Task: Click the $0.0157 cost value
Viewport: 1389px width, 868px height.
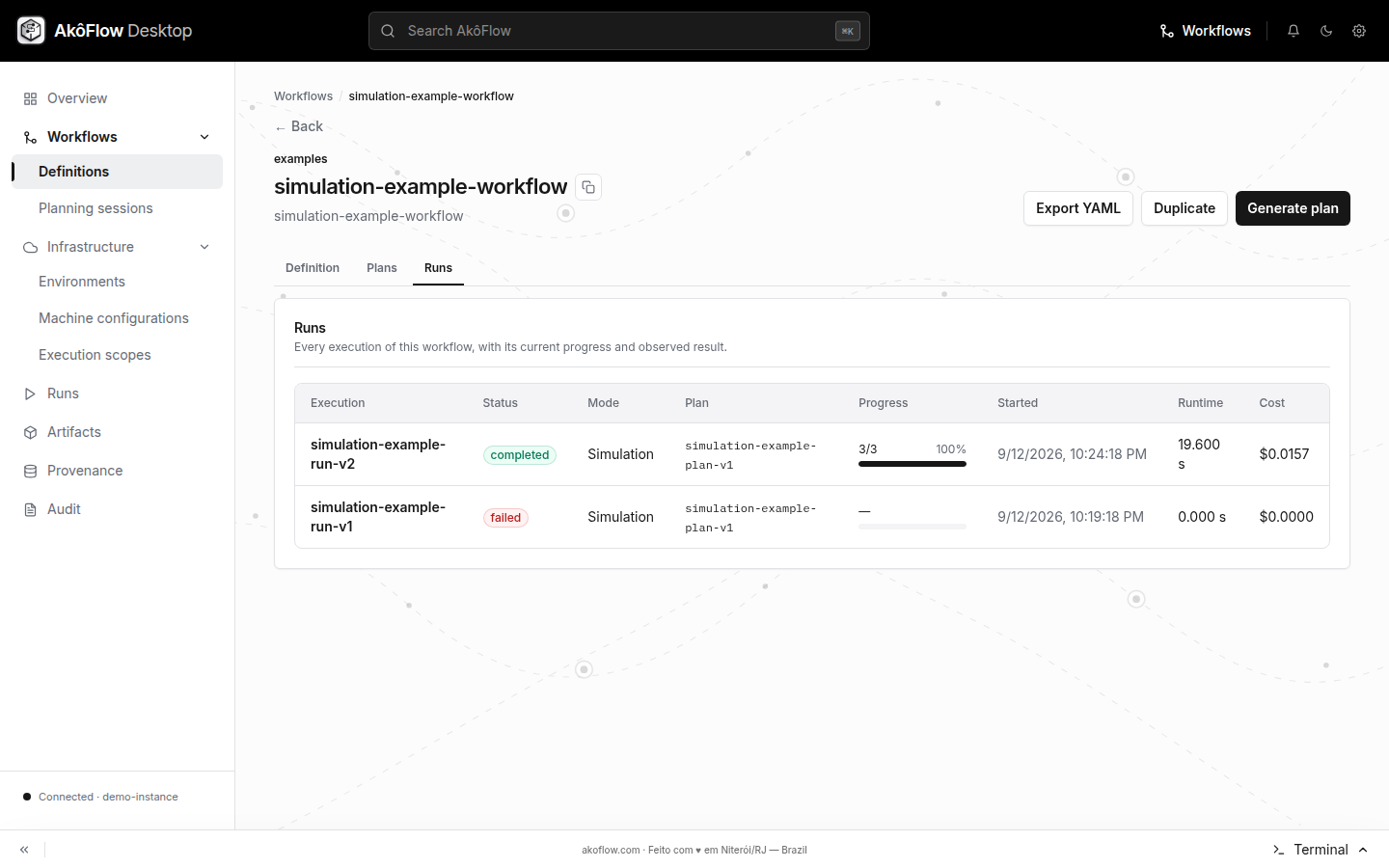Action: (x=1284, y=454)
